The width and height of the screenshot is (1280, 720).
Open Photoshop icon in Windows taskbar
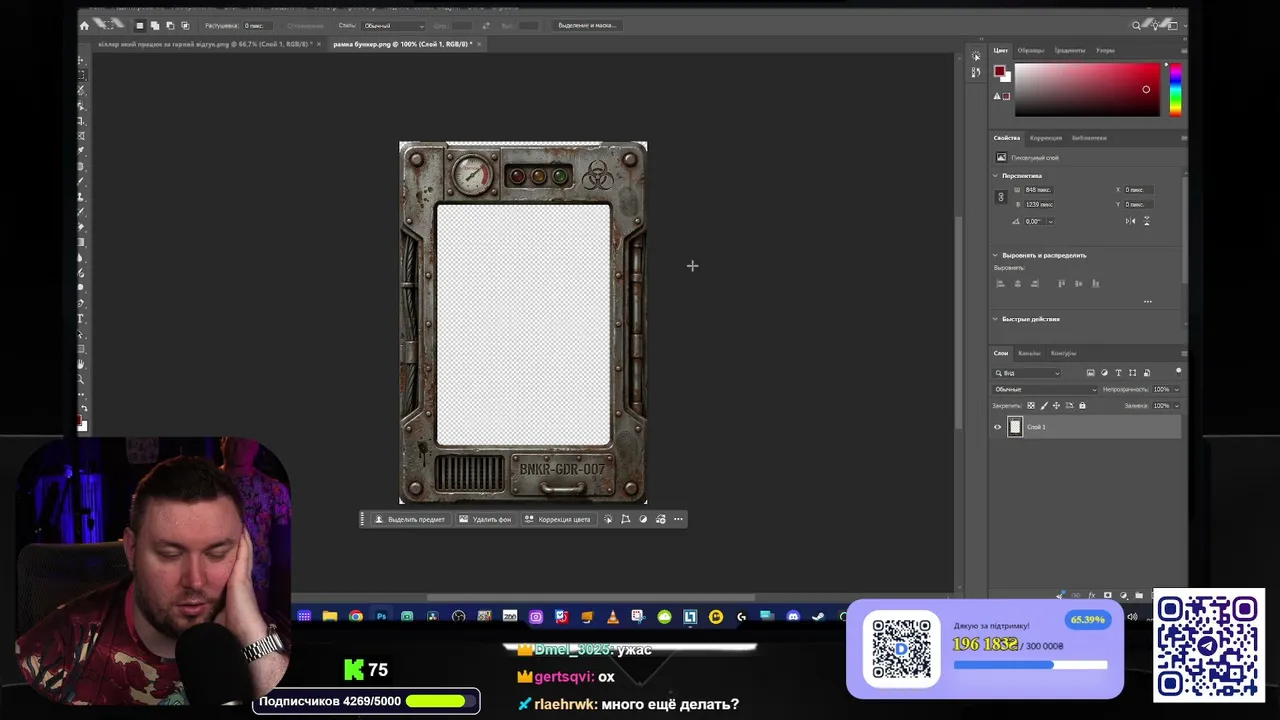point(381,616)
